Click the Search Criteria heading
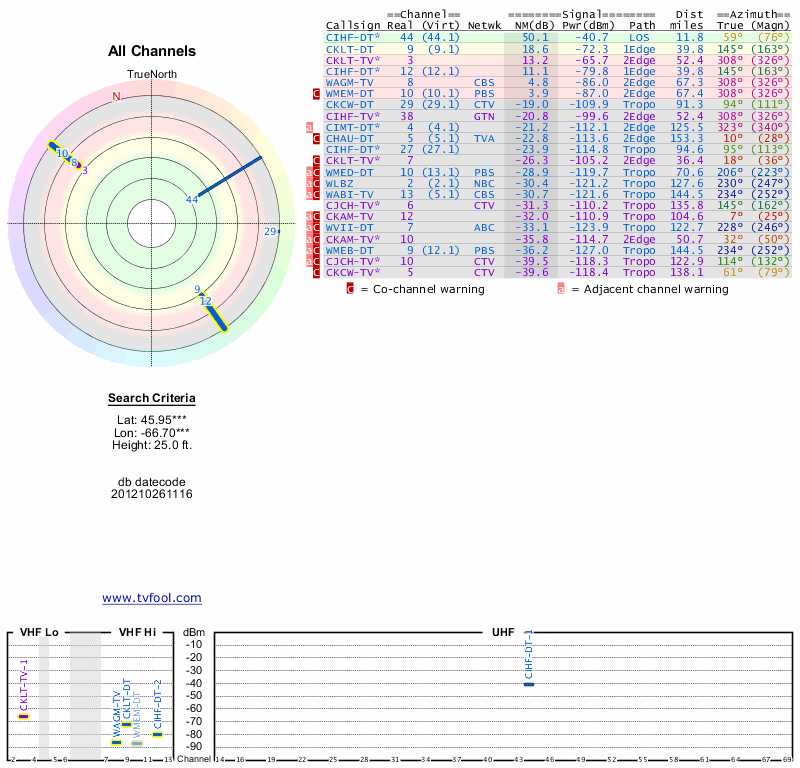Image resolution: width=800 pixels, height=768 pixels. (152, 399)
